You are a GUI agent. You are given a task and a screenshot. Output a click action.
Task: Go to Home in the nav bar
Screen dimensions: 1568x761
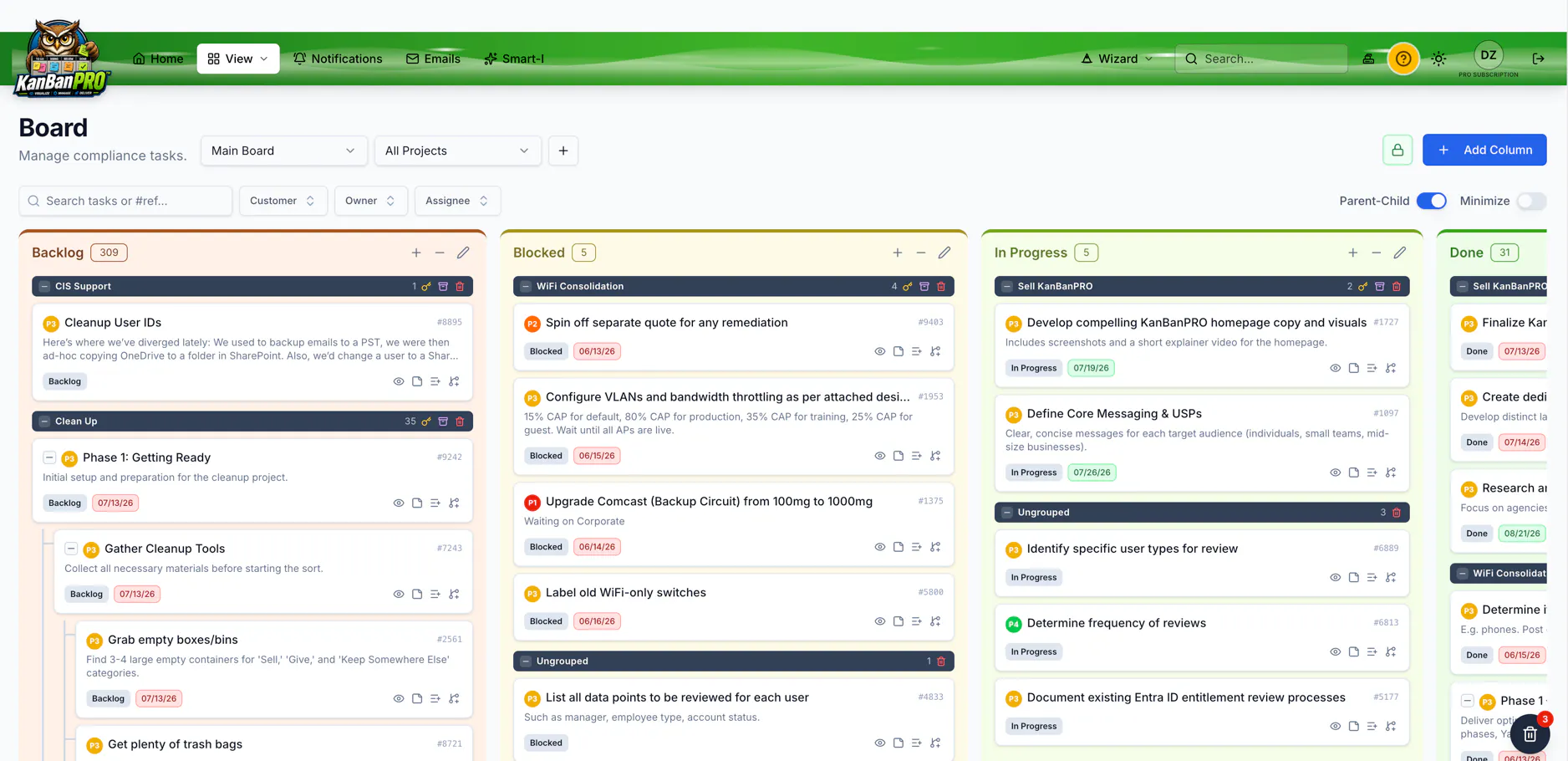[x=158, y=59]
